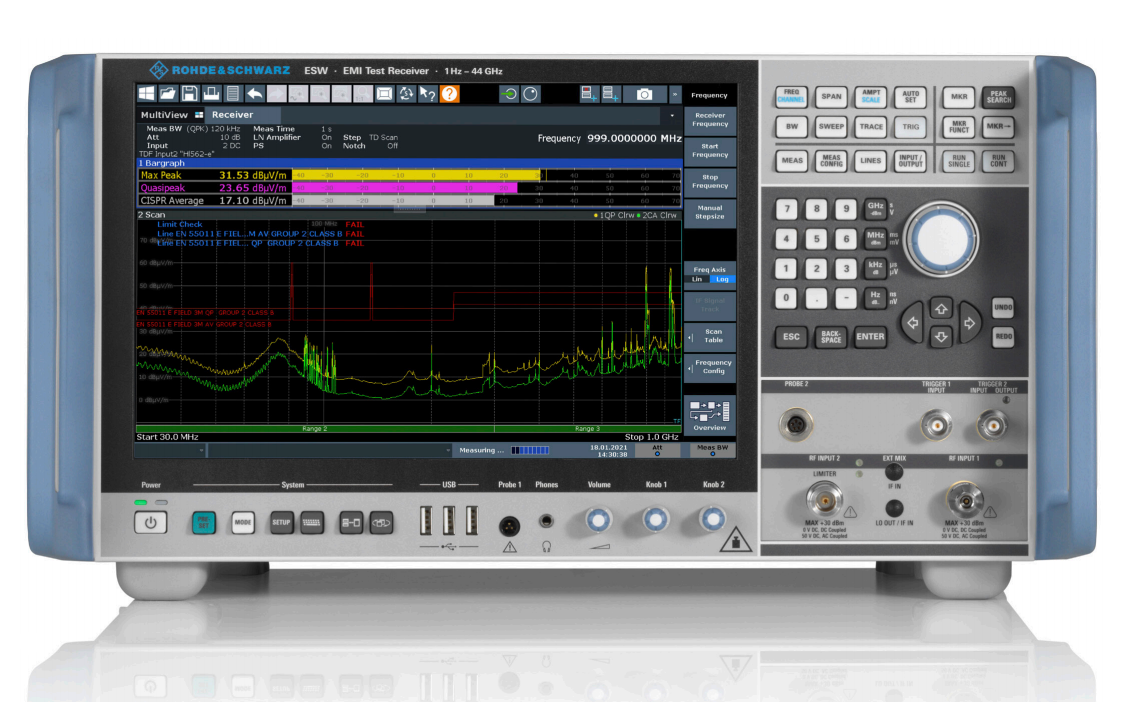Expand toolbar with the double chevron
1127x702 pixels.
click(675, 94)
